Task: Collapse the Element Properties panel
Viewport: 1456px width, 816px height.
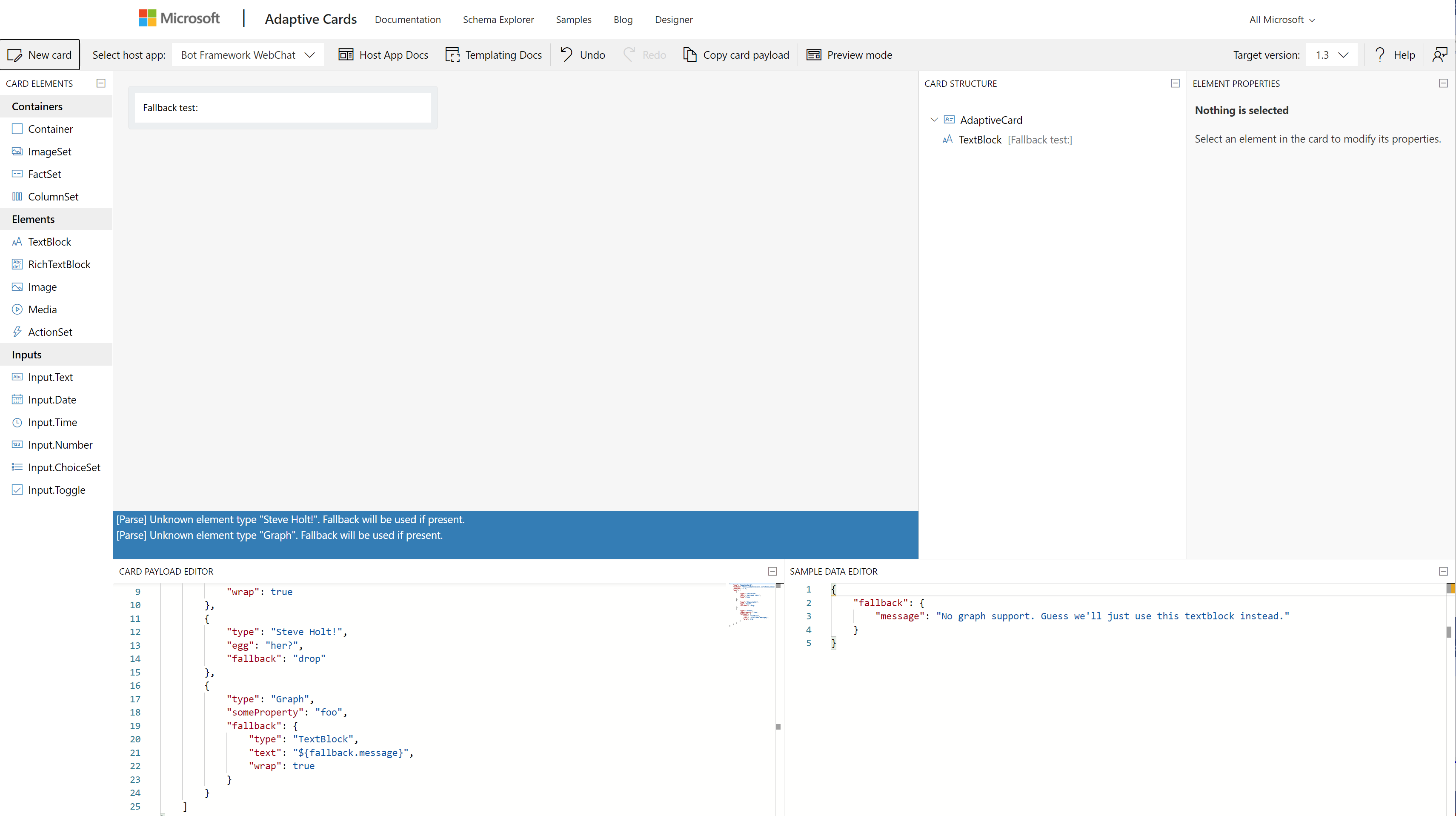Action: point(1443,83)
